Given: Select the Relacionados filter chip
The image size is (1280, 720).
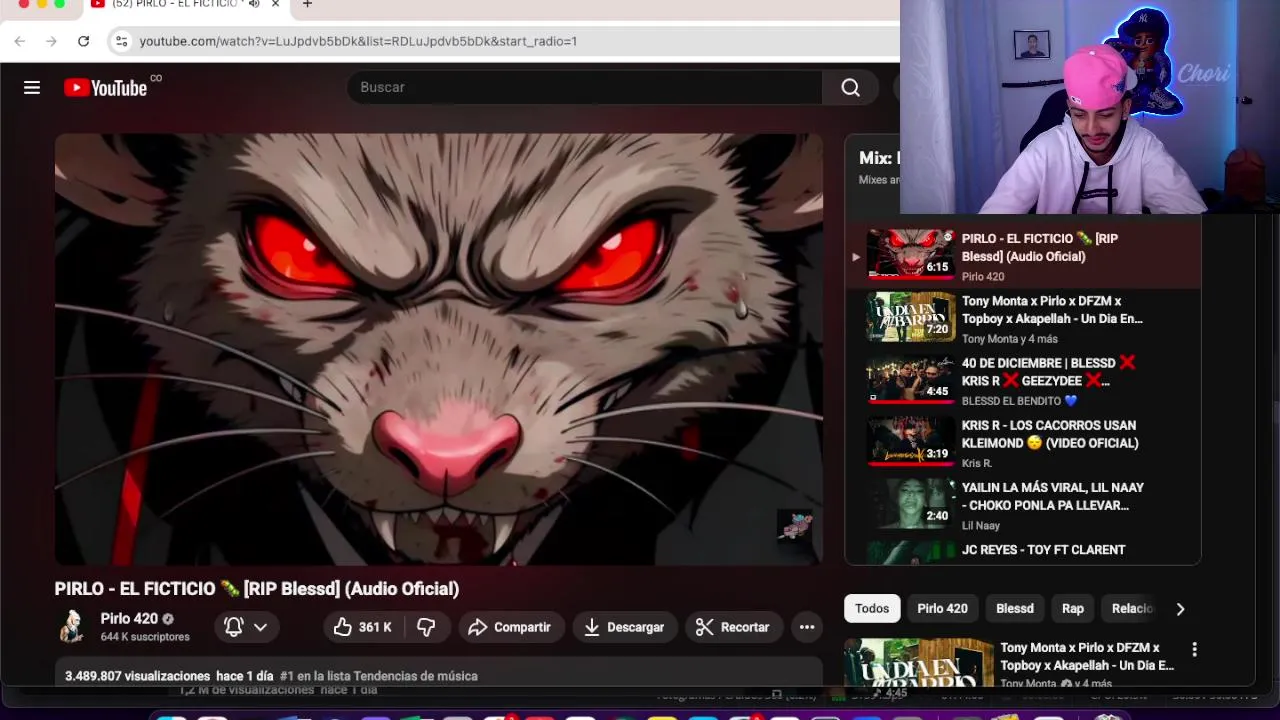Looking at the screenshot, I should [x=1132, y=608].
